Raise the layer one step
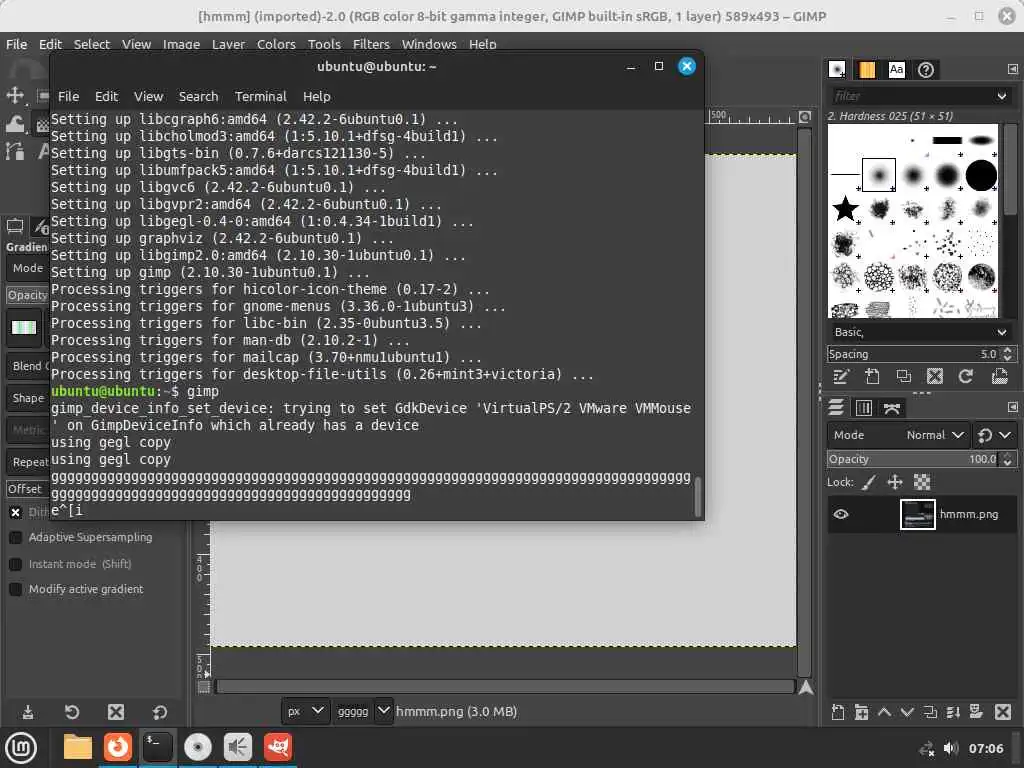 884,712
